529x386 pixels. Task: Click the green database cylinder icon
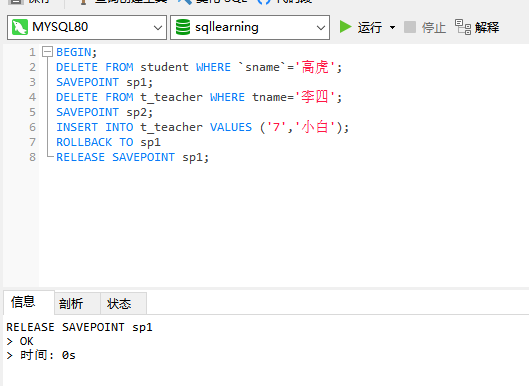tap(183, 27)
